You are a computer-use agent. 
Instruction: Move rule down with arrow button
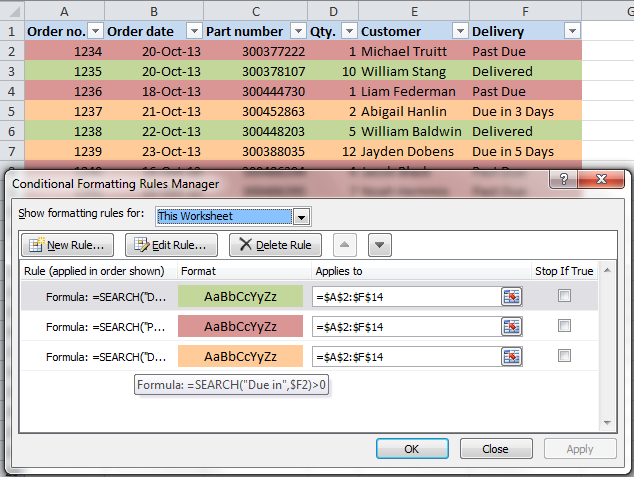(379, 245)
